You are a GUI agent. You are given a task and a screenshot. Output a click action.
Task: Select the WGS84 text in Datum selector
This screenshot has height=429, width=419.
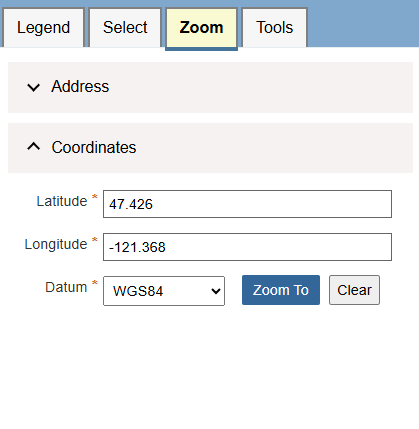click(x=138, y=291)
